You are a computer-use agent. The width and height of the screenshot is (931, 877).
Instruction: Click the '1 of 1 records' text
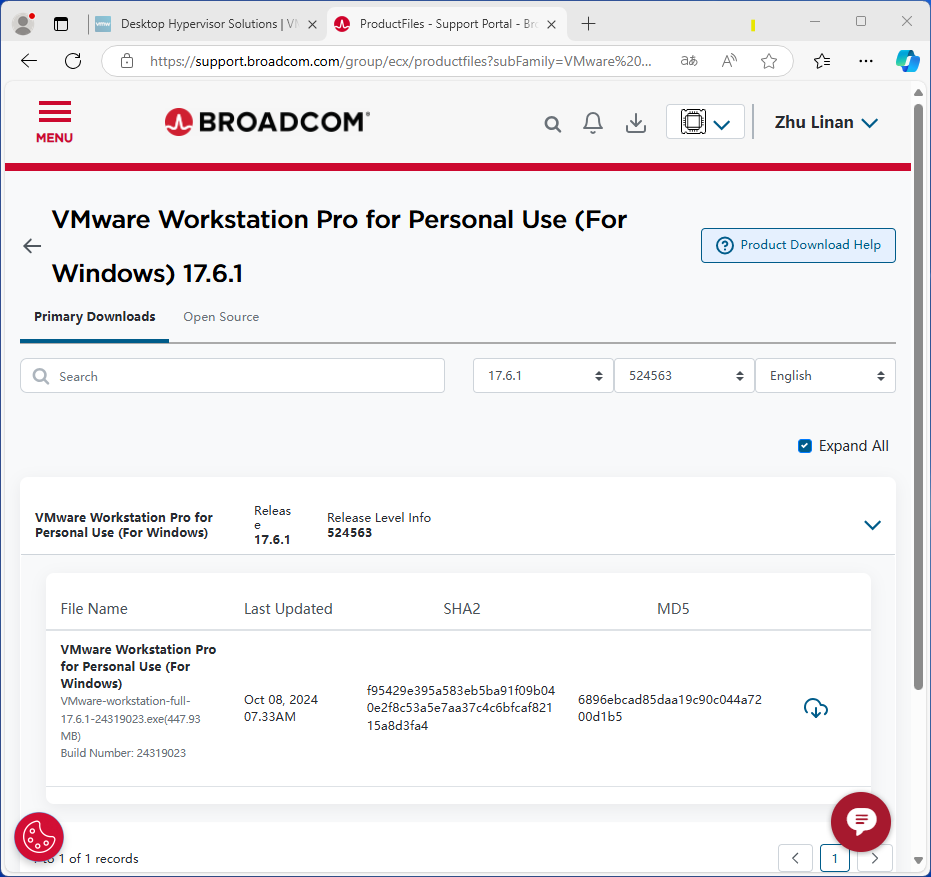(x=98, y=859)
